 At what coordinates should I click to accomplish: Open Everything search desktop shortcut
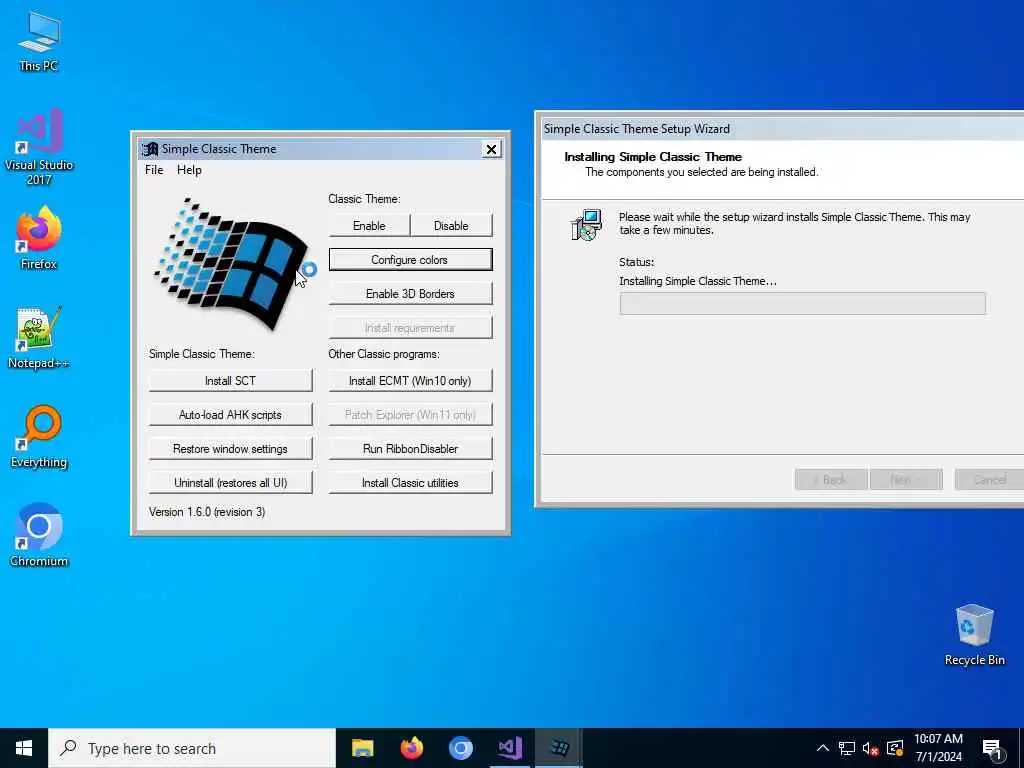point(39,437)
